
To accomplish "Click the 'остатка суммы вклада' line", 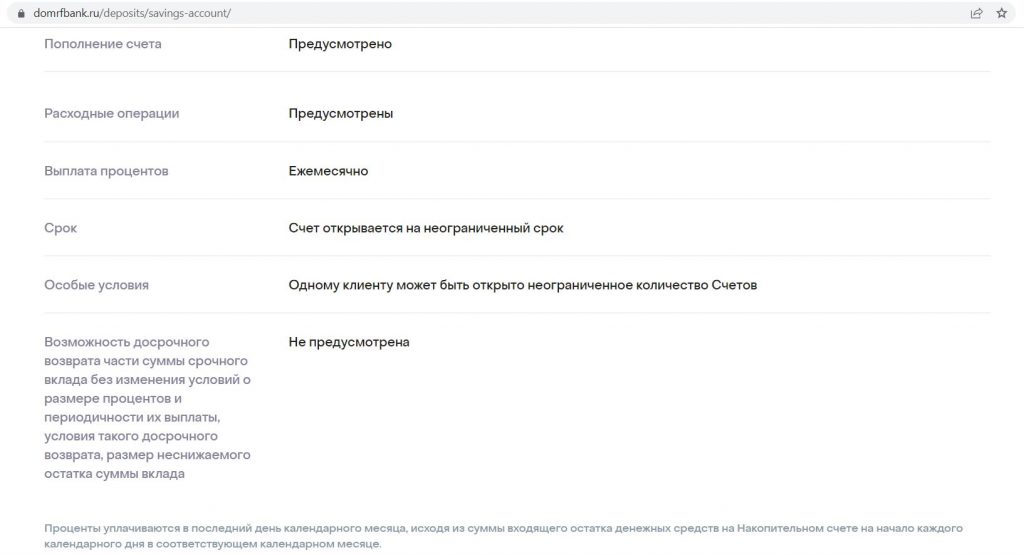I will 114,473.
